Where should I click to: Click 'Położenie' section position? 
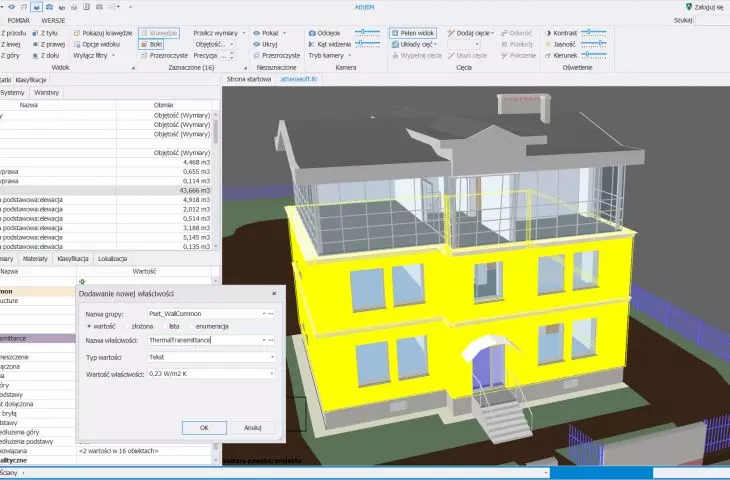tap(518, 55)
